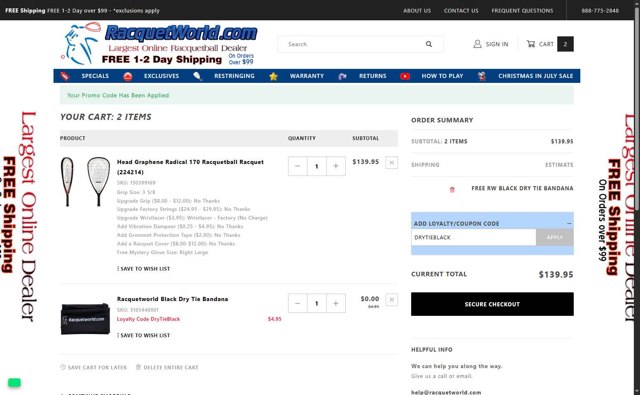This screenshot has width=640, height=395.
Task: Click Your Promo Code Has Been Applied message
Action: pyautogui.click(x=118, y=95)
